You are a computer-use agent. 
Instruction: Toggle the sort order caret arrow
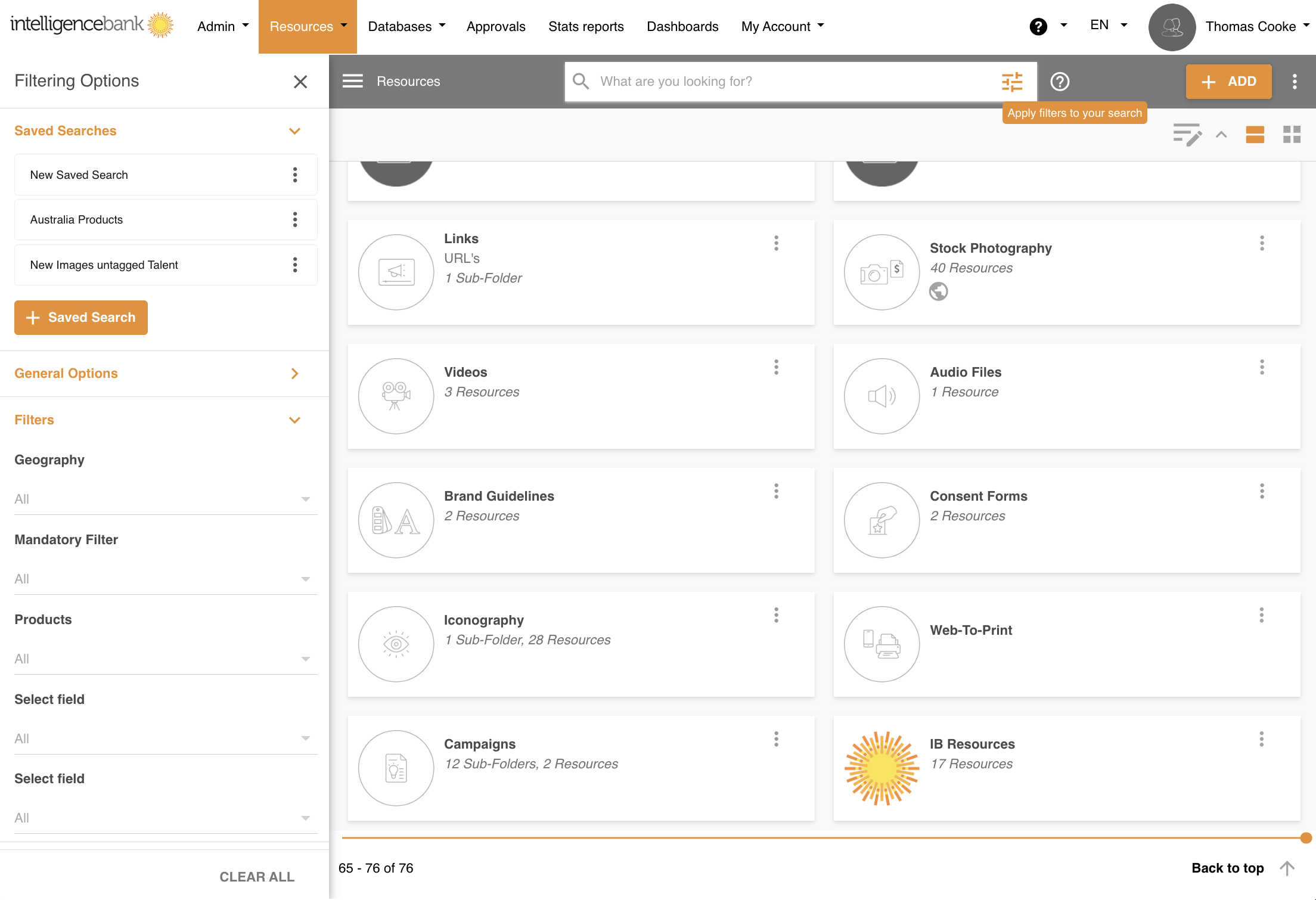(x=1221, y=135)
